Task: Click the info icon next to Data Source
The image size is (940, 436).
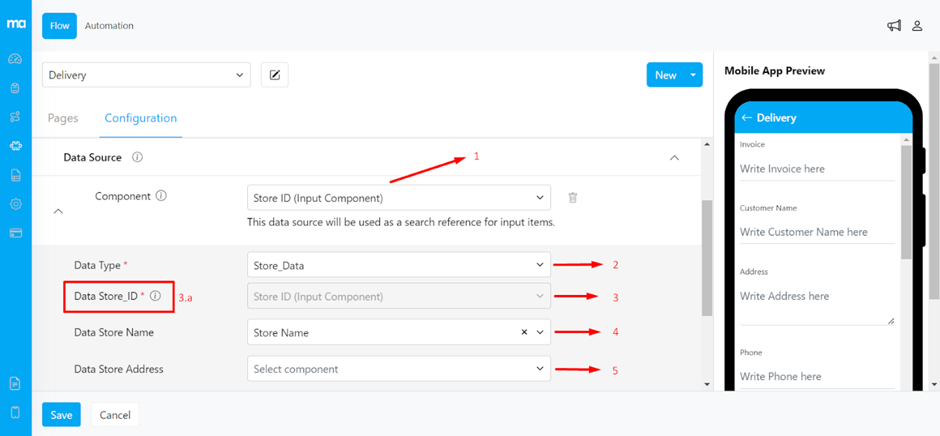Action: point(137,158)
